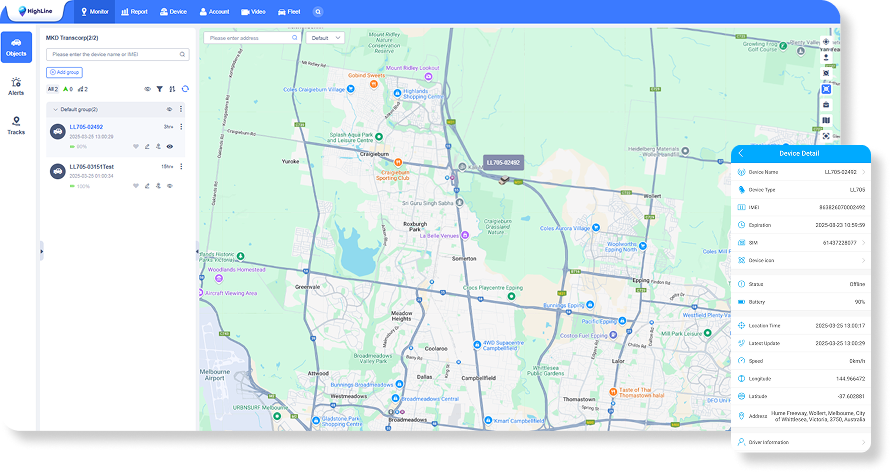Open the Default map type dropdown
The height and width of the screenshot is (473, 891).
[x=325, y=38]
